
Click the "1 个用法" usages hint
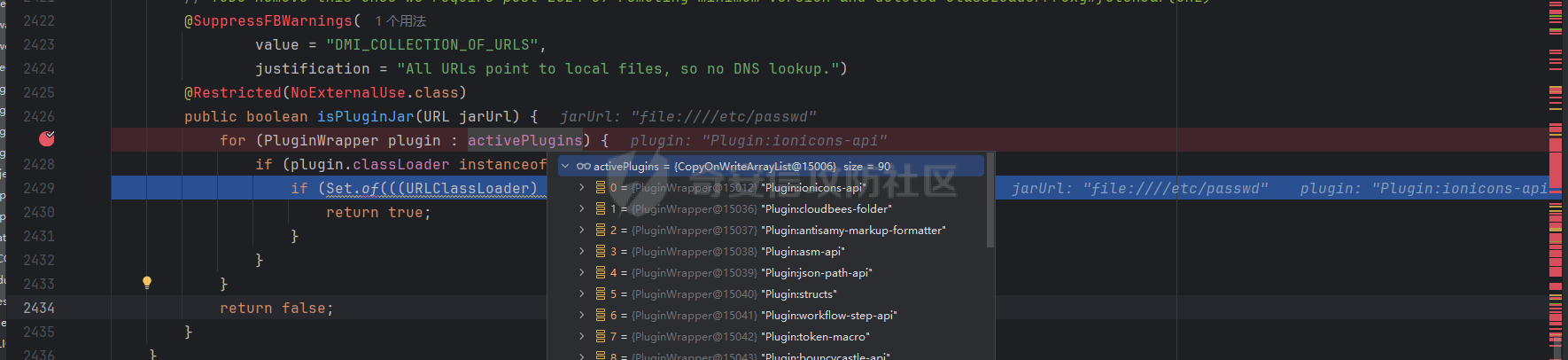(400, 20)
